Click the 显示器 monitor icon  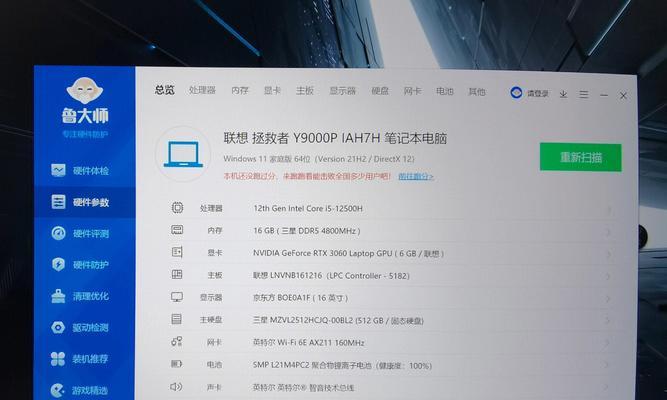click(x=177, y=297)
